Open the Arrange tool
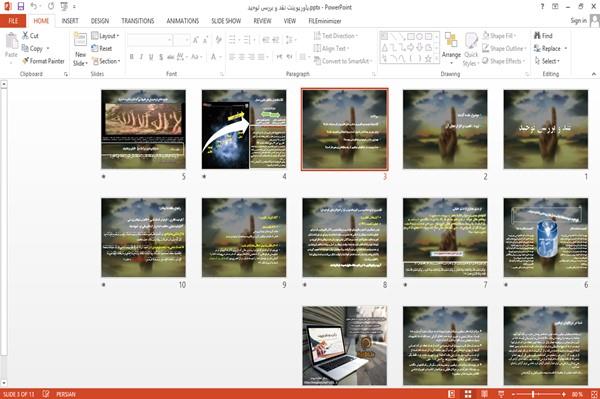The height and width of the screenshot is (399, 600). point(451,49)
